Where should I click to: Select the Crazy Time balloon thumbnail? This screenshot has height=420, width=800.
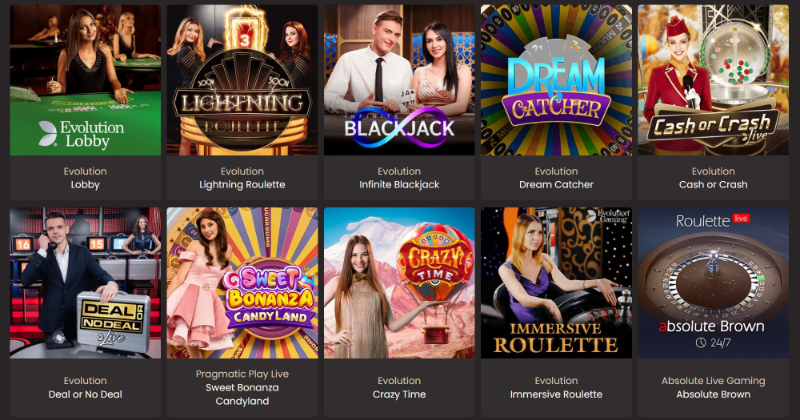point(399,283)
